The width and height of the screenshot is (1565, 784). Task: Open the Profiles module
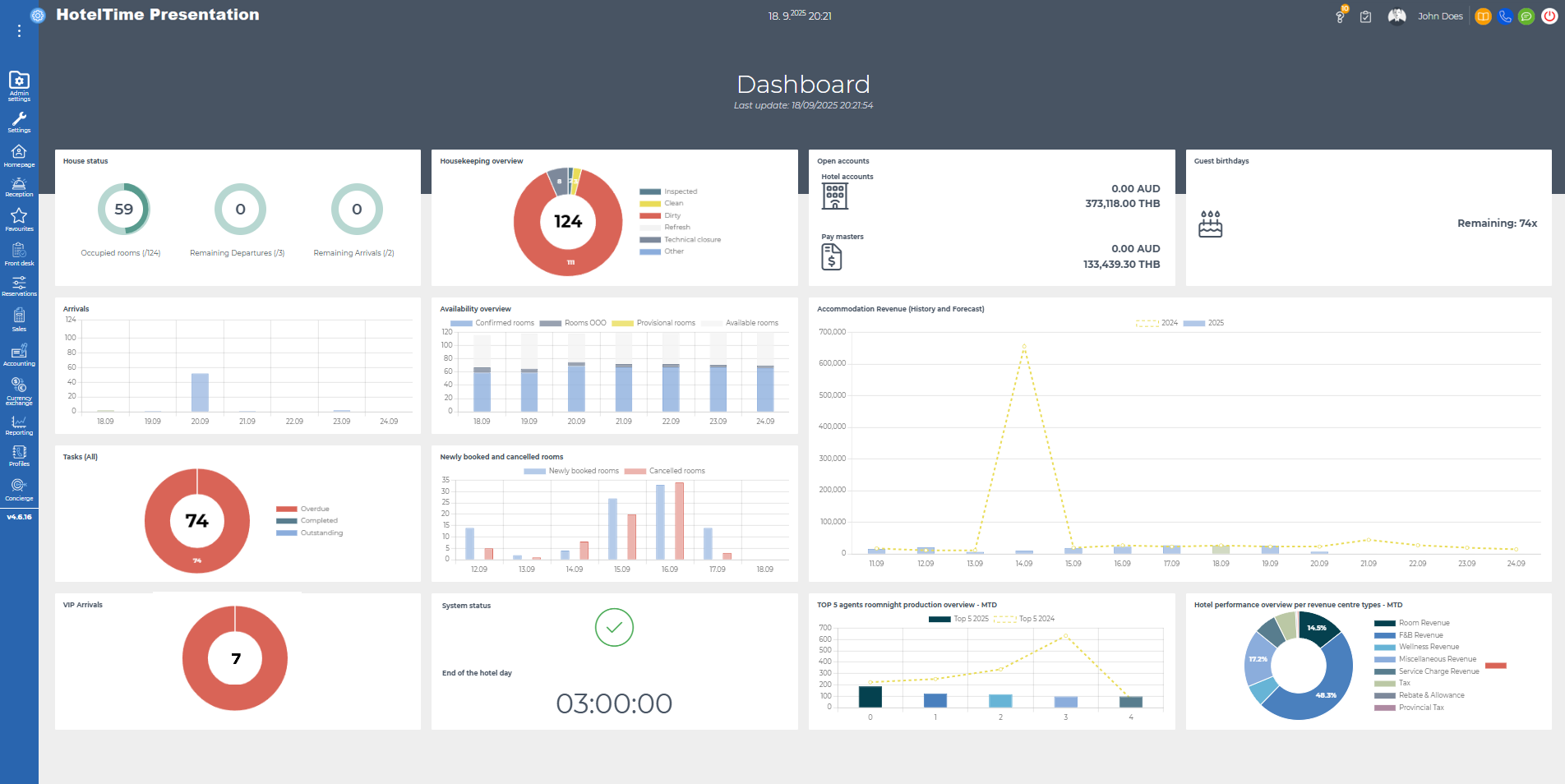click(x=19, y=456)
